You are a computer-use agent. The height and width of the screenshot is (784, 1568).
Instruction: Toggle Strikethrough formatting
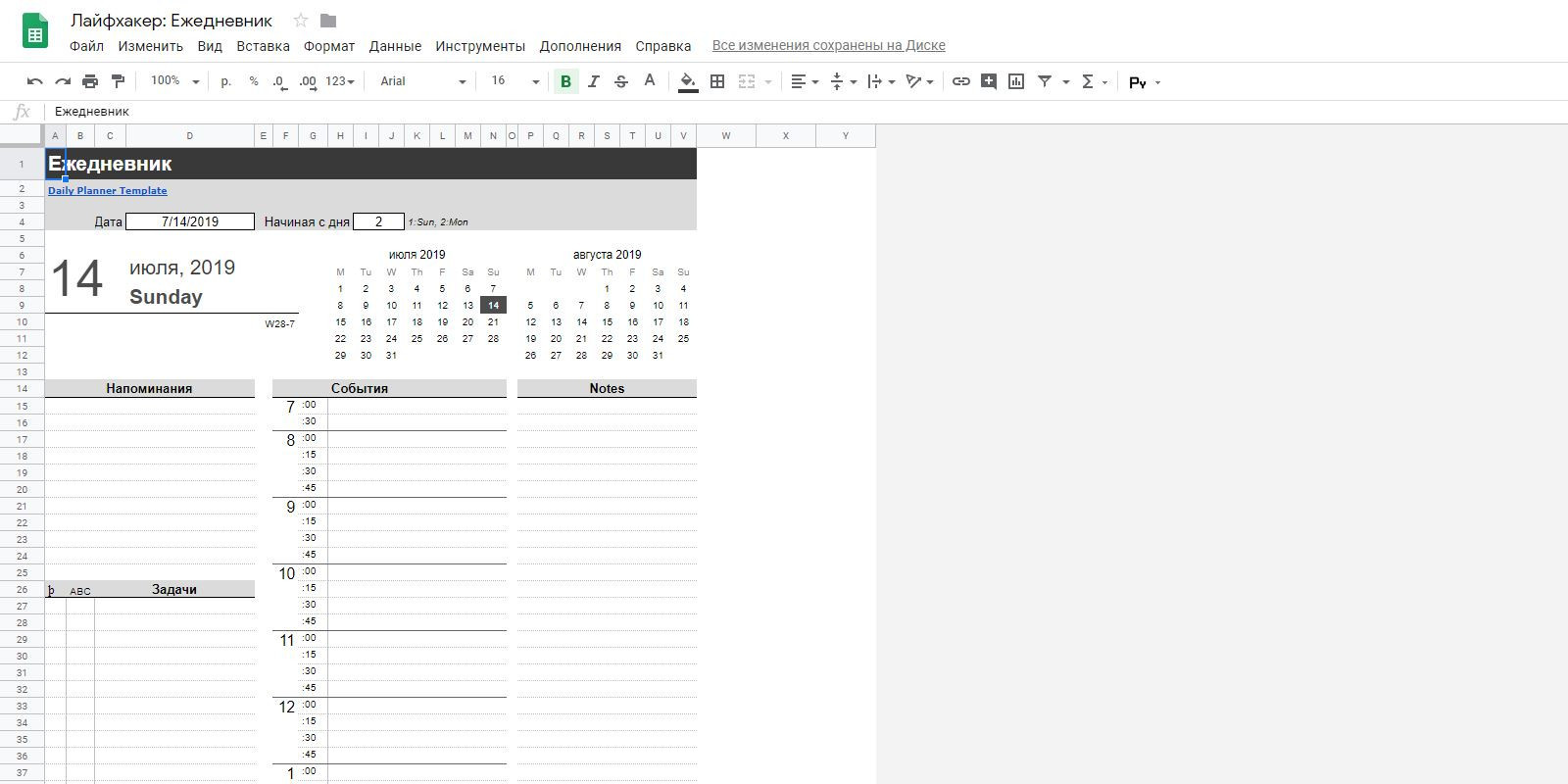point(621,81)
